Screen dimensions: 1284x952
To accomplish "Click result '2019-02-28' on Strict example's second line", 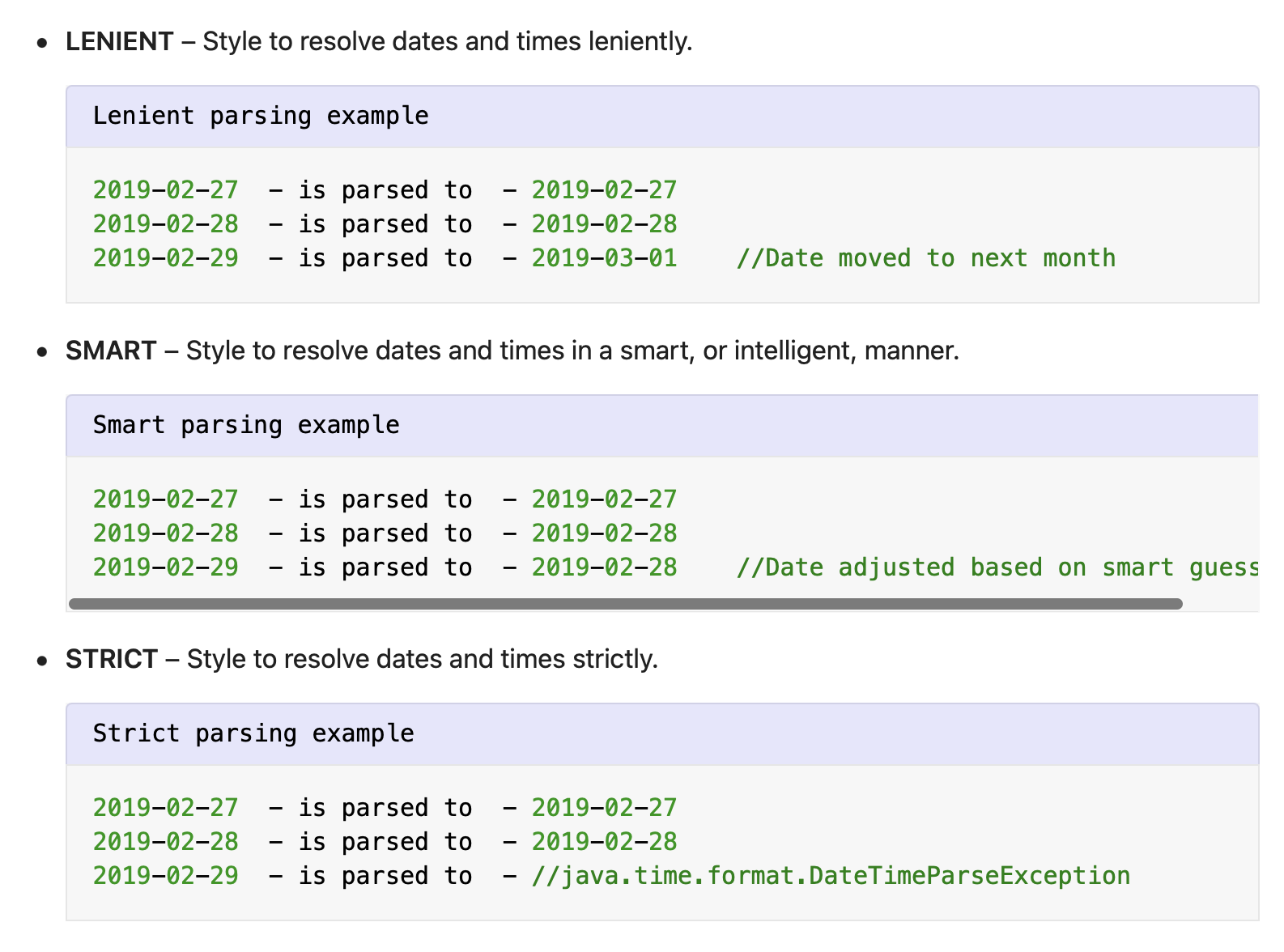I will point(604,842).
